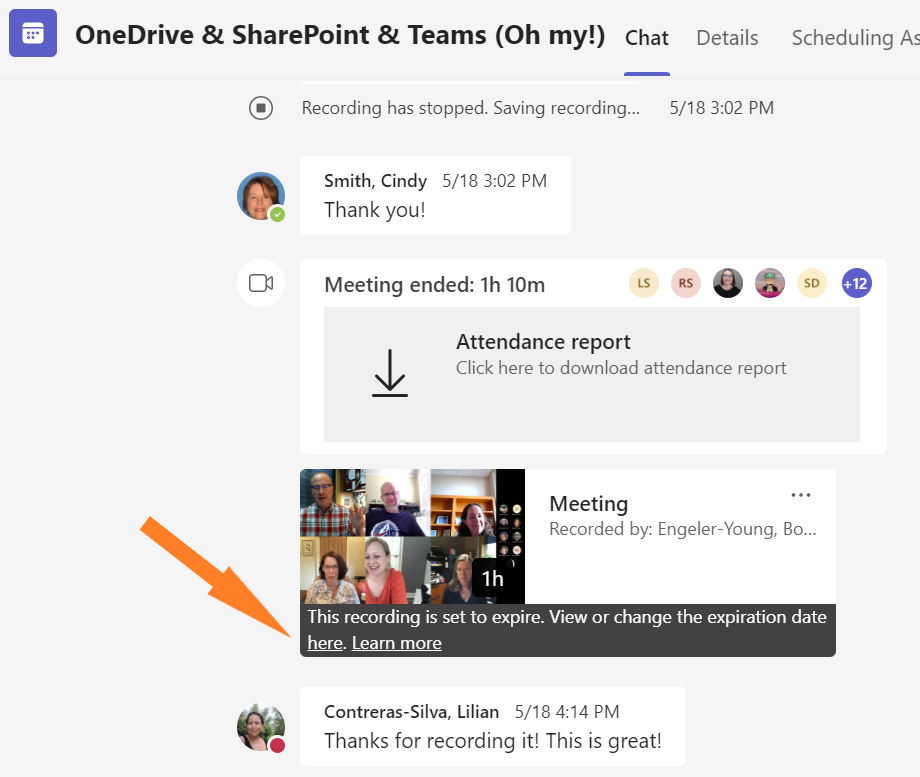Click the 'Thank you!' message from Cindy Smith
This screenshot has width=920, height=777.
tap(375, 210)
